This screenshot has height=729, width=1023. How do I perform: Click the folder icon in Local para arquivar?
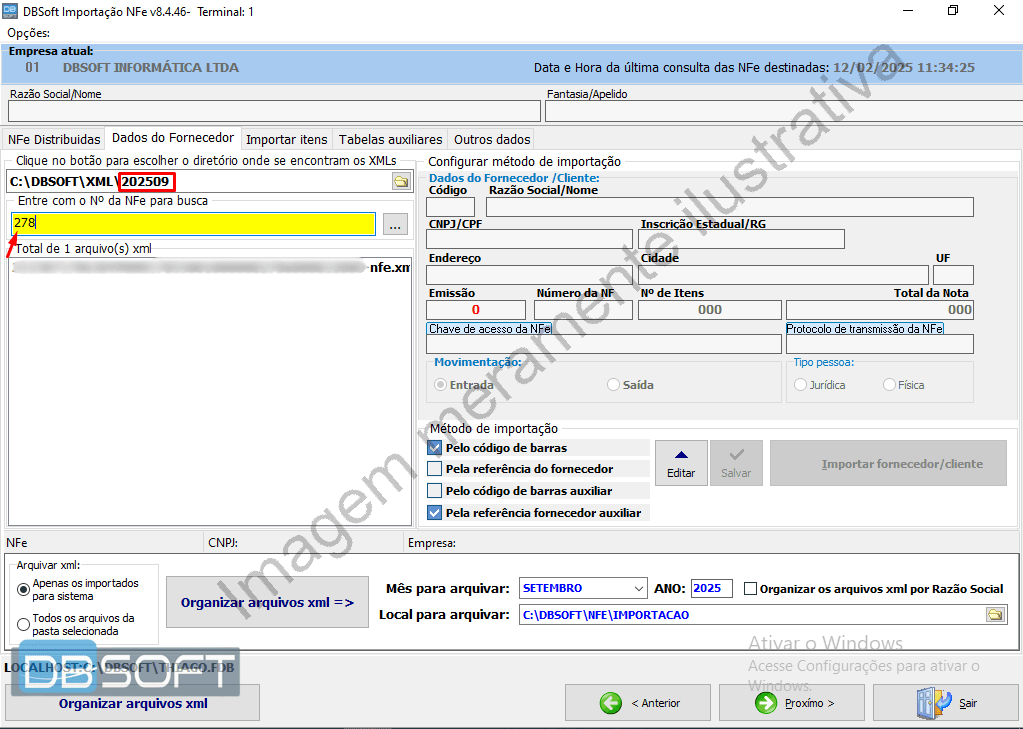pyautogui.click(x=995, y=615)
